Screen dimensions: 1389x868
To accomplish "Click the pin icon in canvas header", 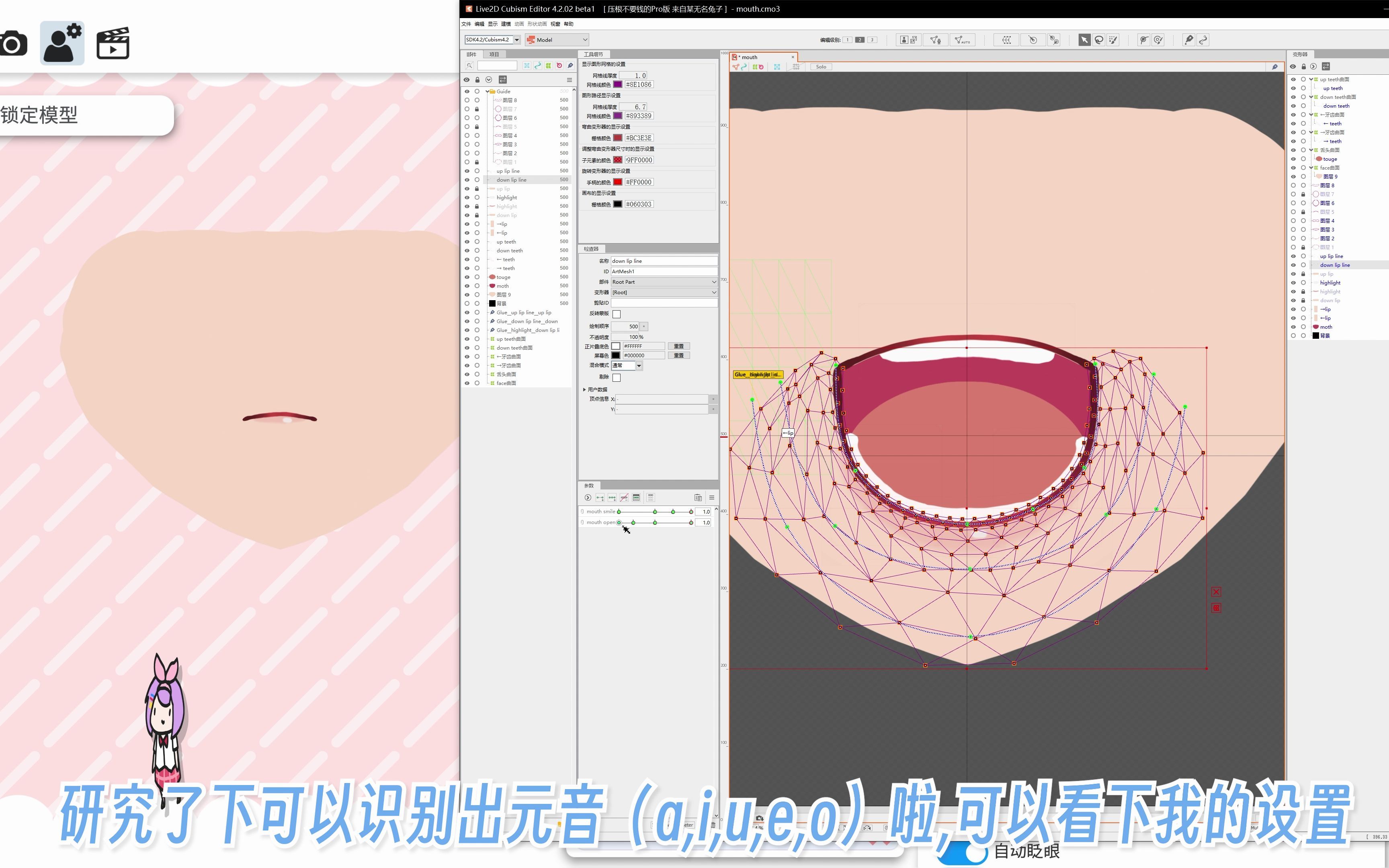I will point(1275,67).
